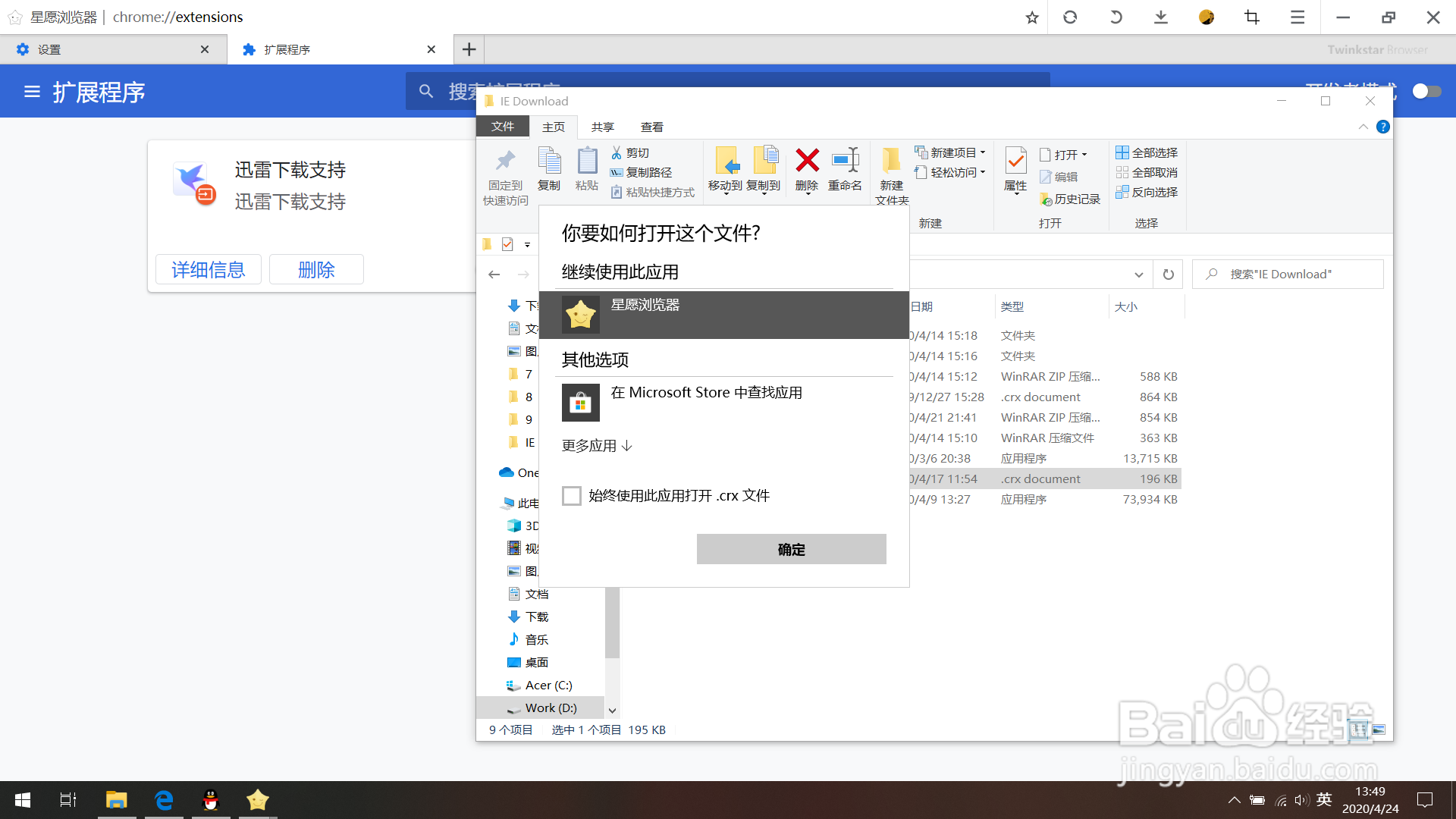The image size is (1456, 819).
Task: Check always use this app for .crx
Action: click(x=572, y=496)
